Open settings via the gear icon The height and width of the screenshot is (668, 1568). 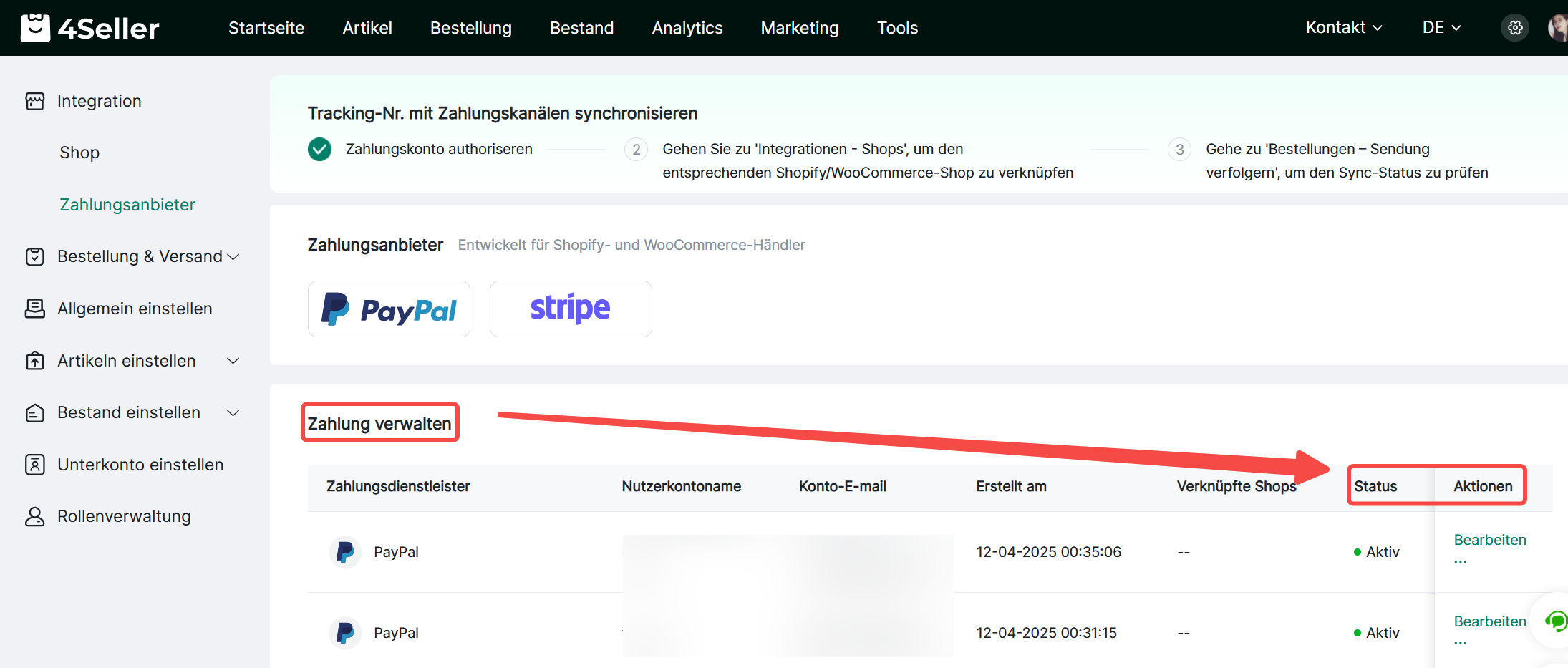(1514, 28)
